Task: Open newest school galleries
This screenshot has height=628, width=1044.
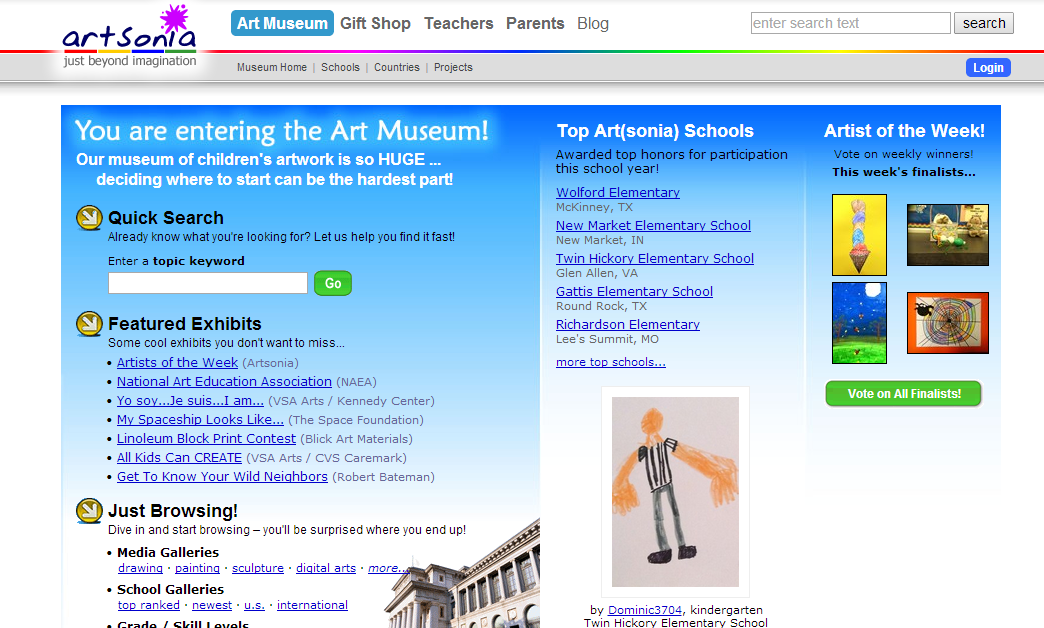Action: [212, 605]
